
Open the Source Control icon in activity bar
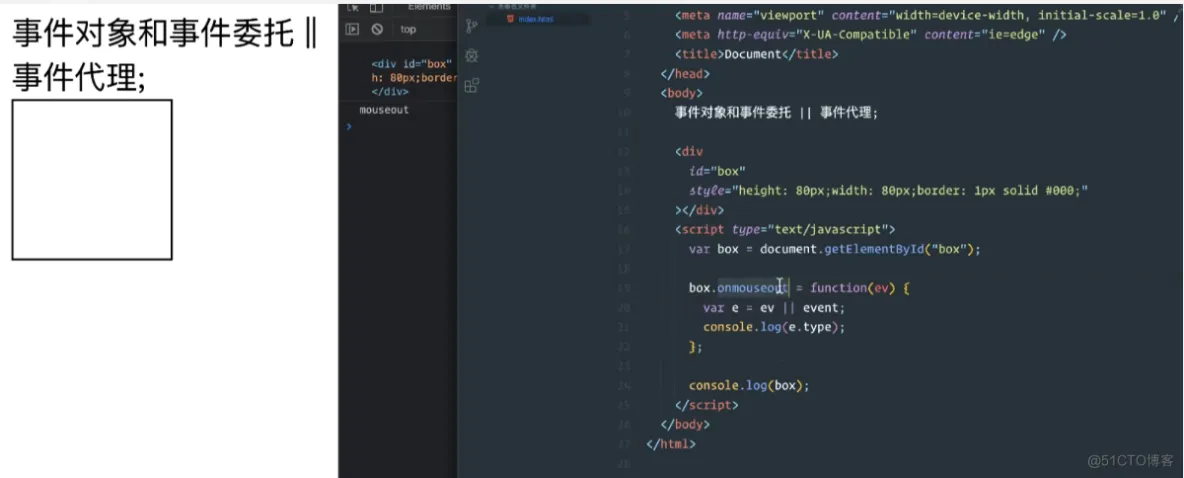(472, 26)
